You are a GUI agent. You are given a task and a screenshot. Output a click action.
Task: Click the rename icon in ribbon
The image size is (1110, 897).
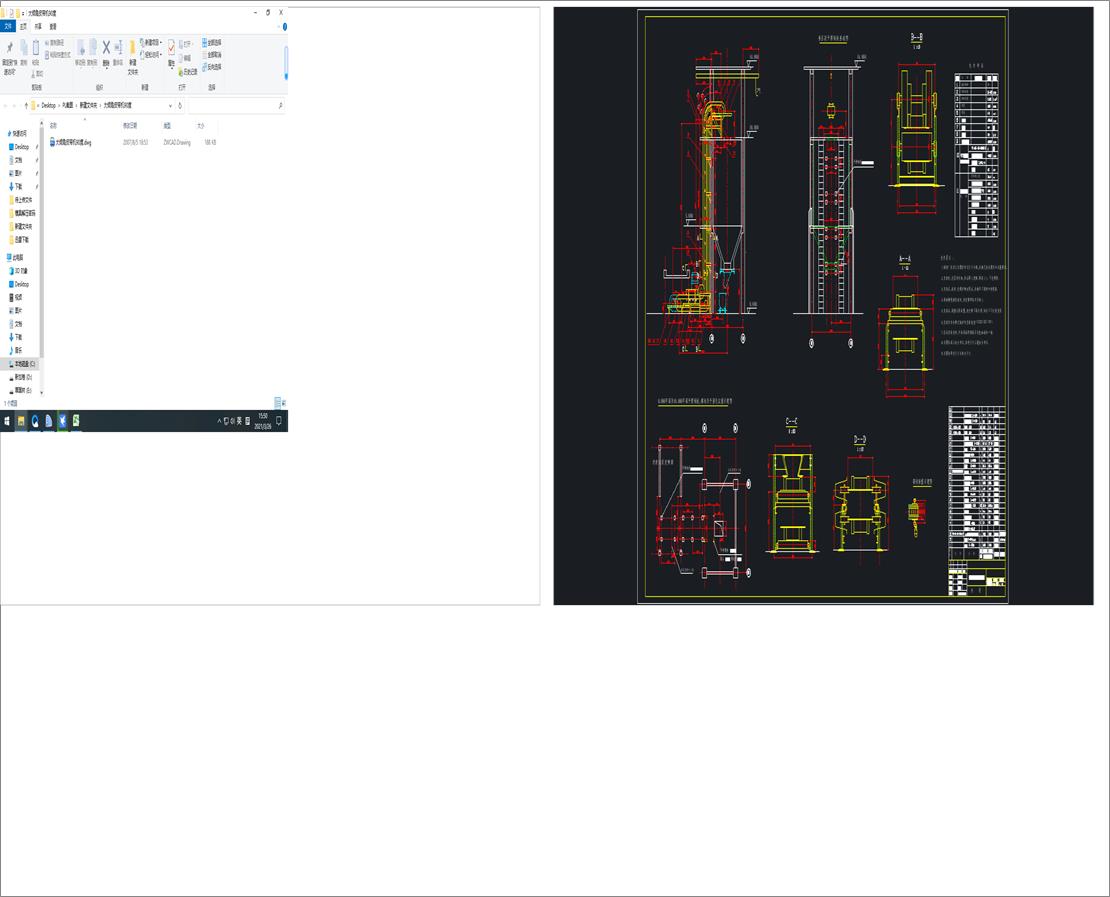tap(118, 47)
